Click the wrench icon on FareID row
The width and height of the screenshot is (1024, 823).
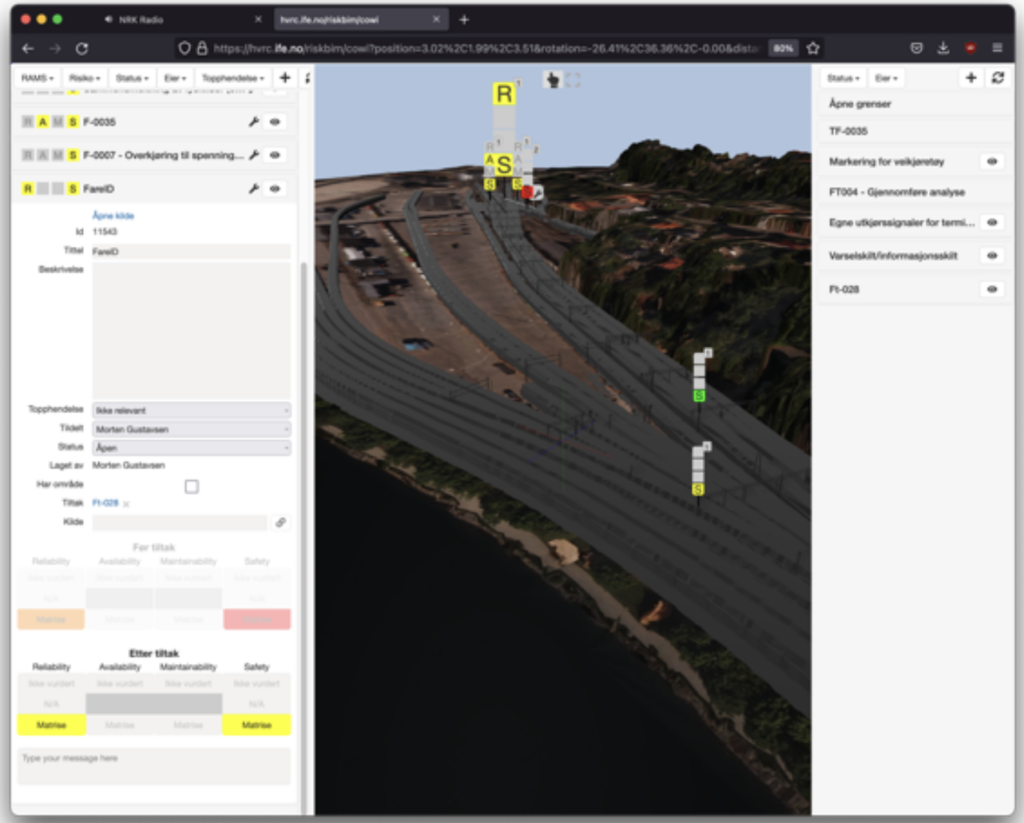pyautogui.click(x=253, y=189)
